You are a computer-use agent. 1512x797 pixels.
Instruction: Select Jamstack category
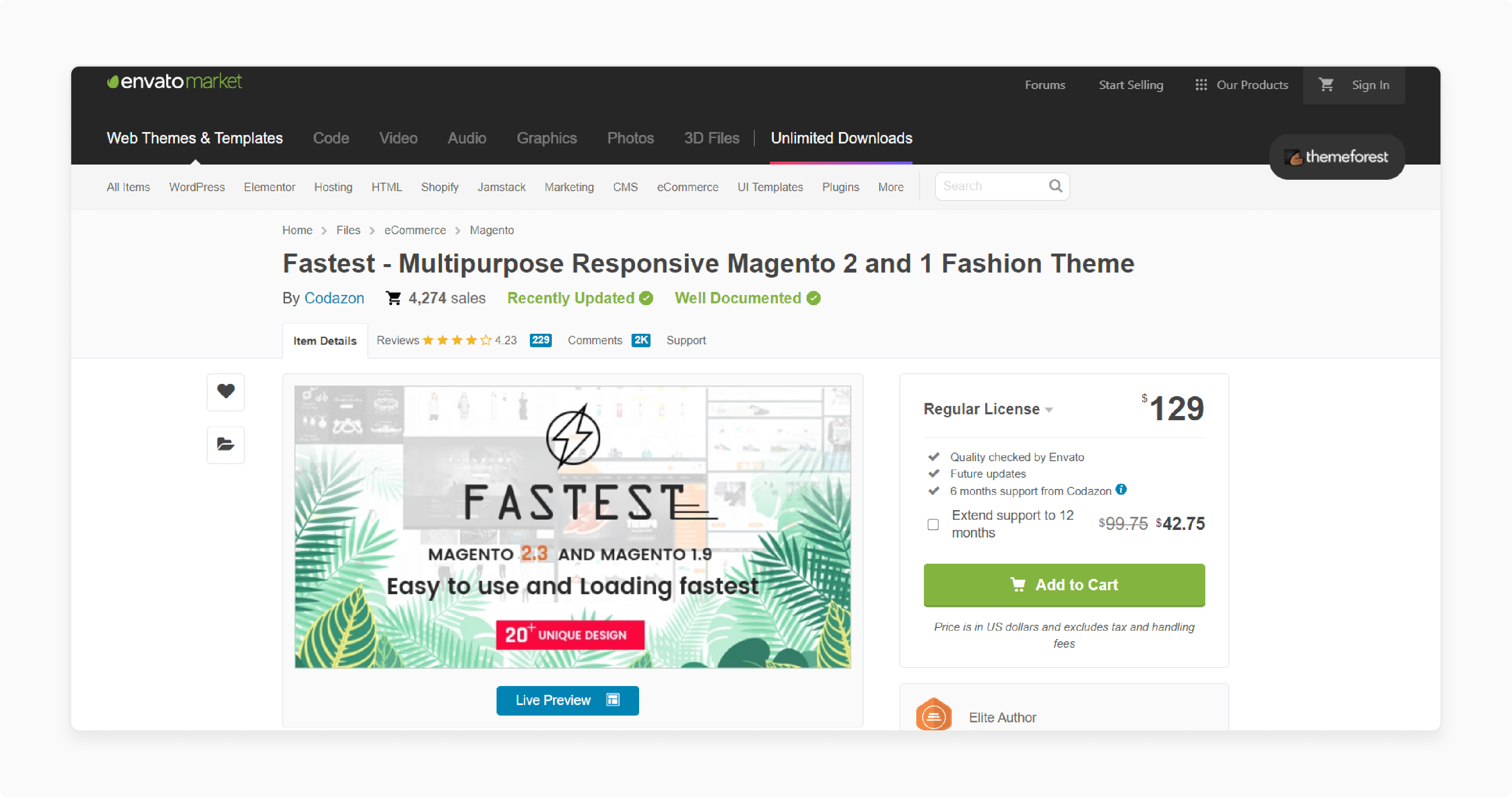tap(501, 187)
